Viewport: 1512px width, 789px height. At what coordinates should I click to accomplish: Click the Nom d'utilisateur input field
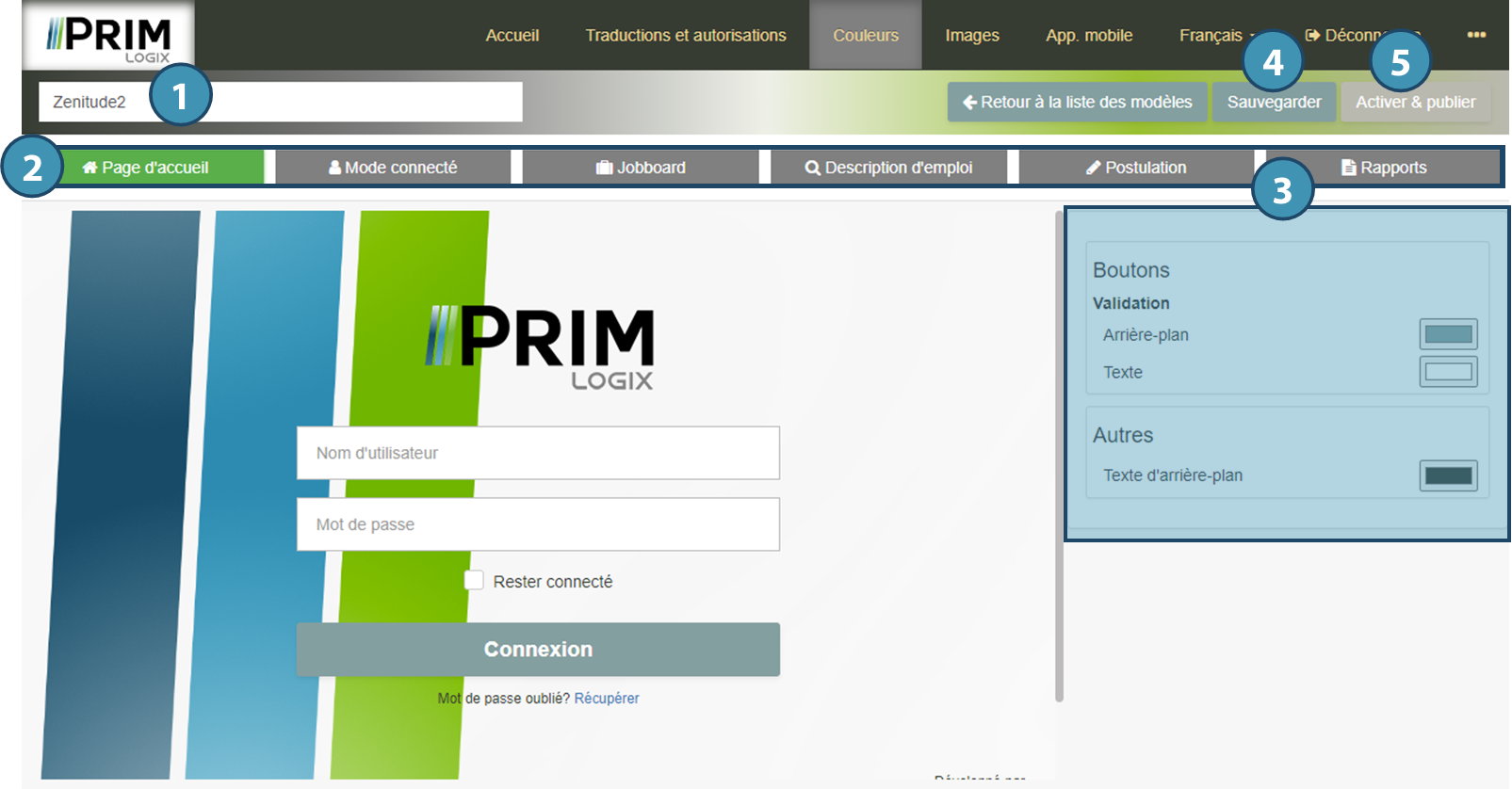pos(537,453)
